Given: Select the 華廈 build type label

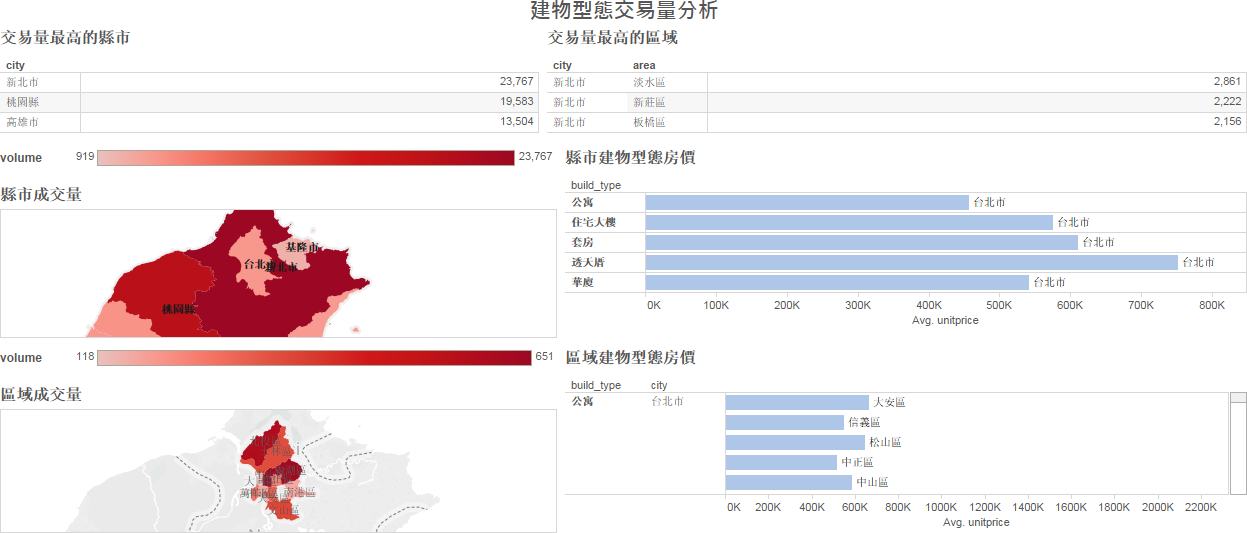Looking at the screenshot, I should (582, 282).
